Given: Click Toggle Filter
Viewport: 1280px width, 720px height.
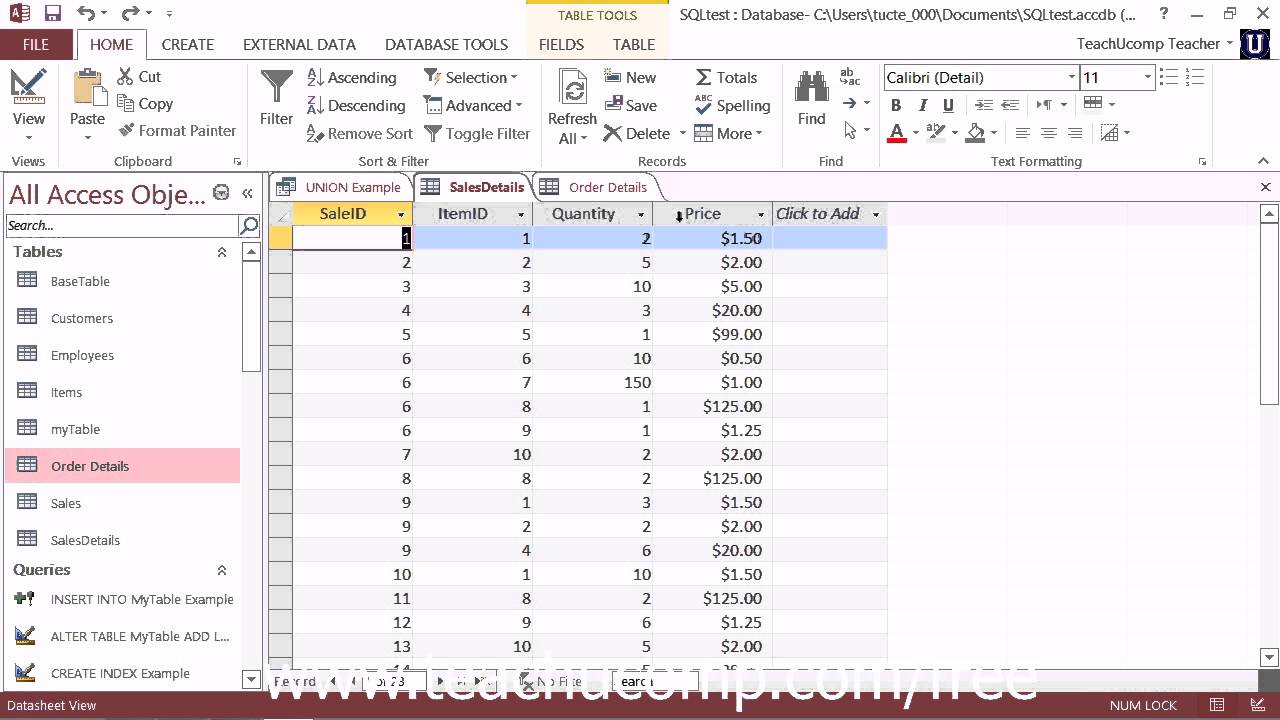Looking at the screenshot, I should point(477,134).
